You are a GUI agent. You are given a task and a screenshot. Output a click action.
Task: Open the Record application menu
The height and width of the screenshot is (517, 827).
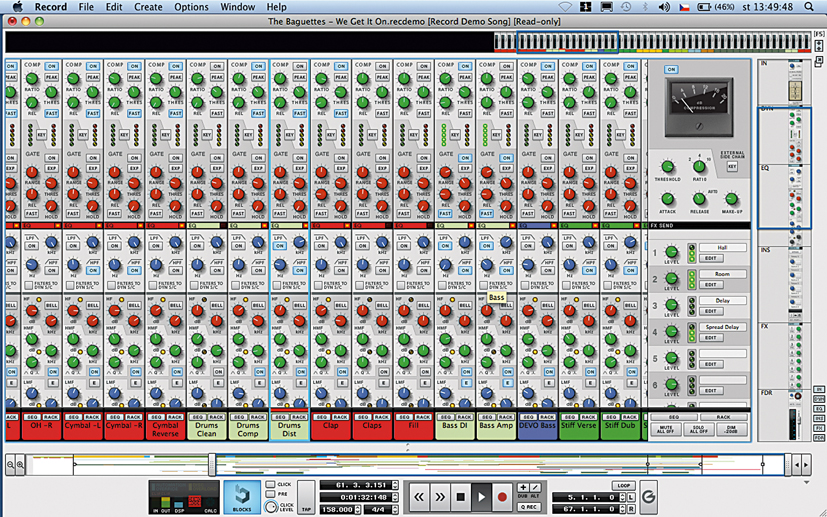[51, 7]
